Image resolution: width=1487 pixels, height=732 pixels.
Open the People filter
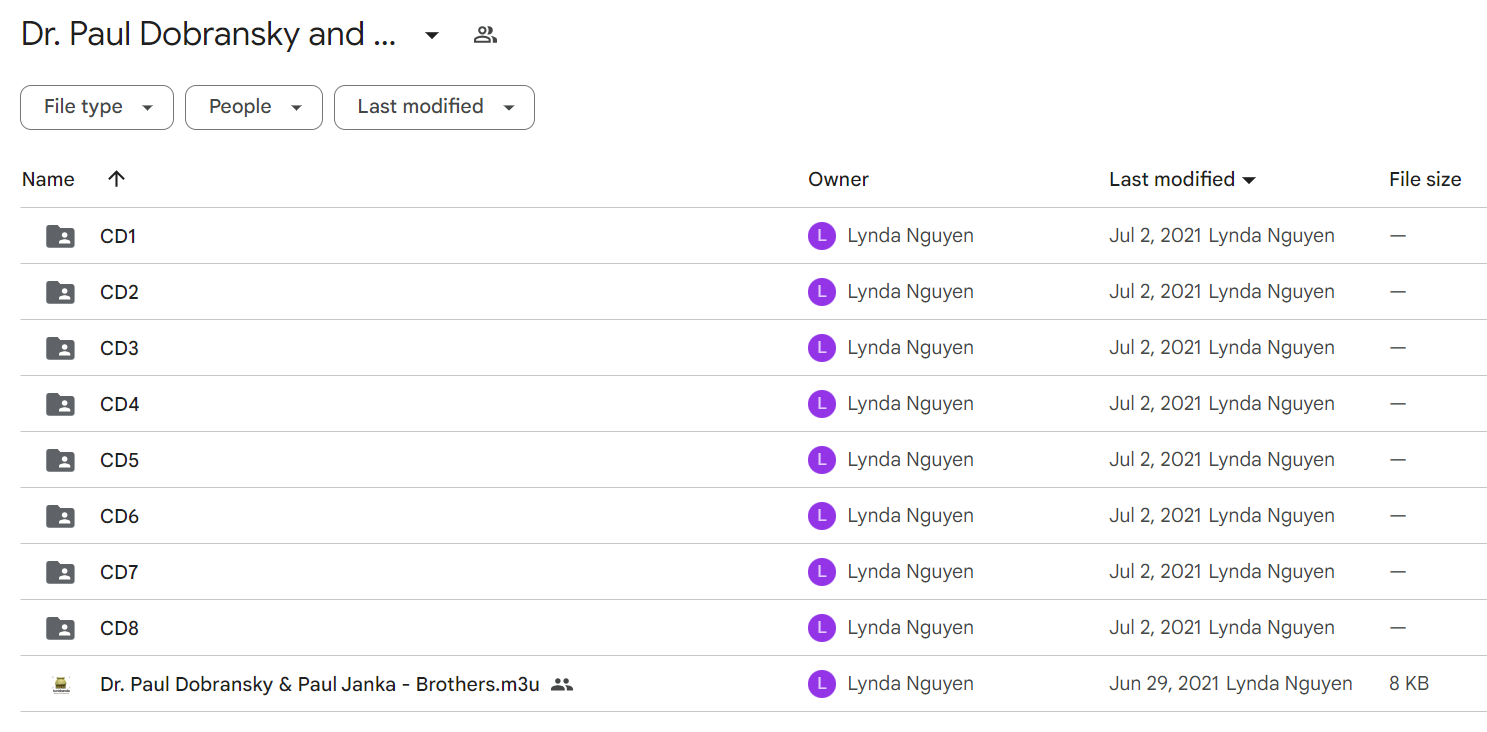point(254,107)
